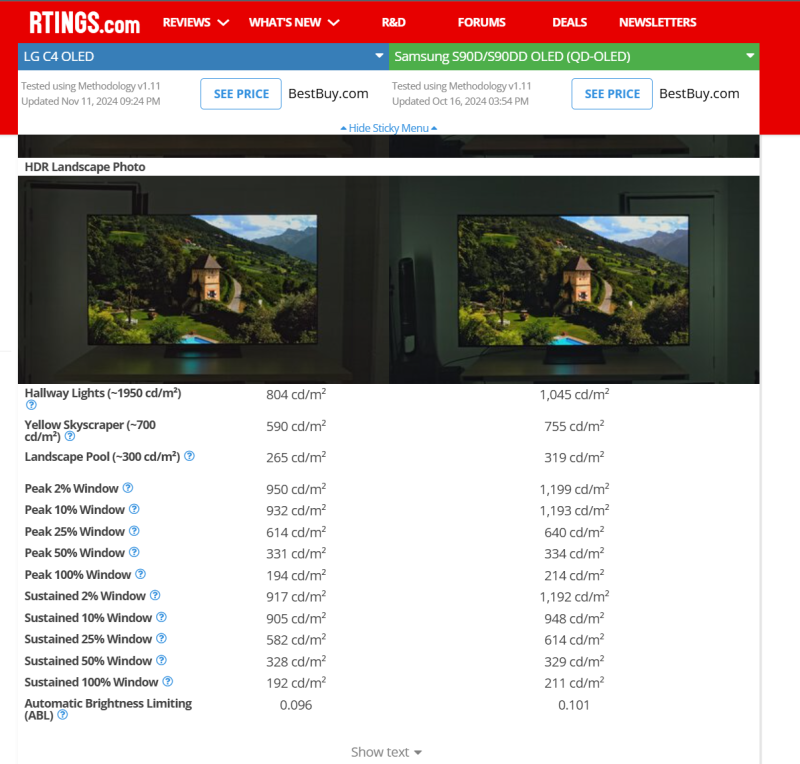Screen dimensions: 800x764
Task: Select the HDR Landscape Photo heading
Action: [x=85, y=167]
